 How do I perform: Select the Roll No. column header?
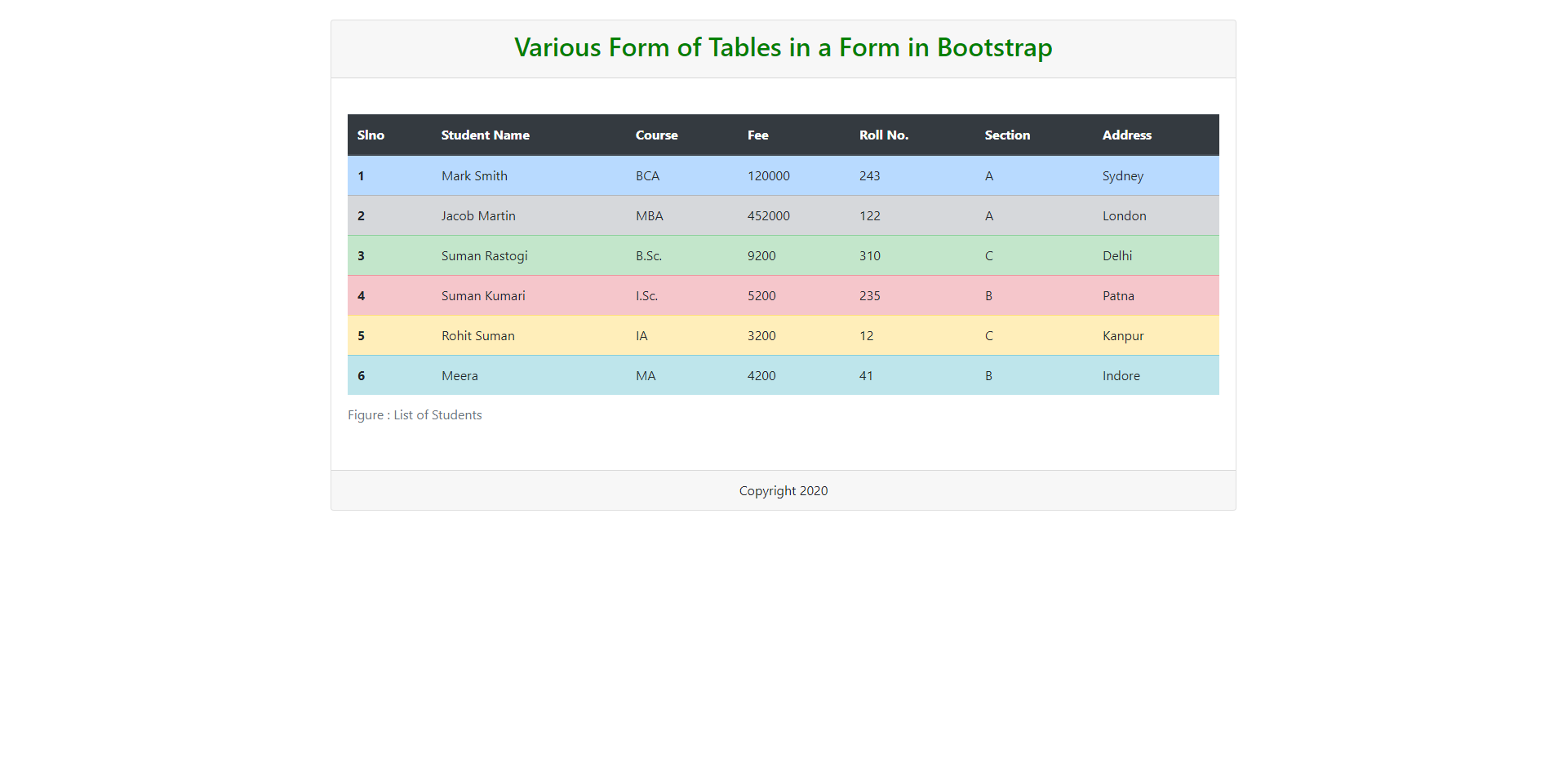click(883, 135)
